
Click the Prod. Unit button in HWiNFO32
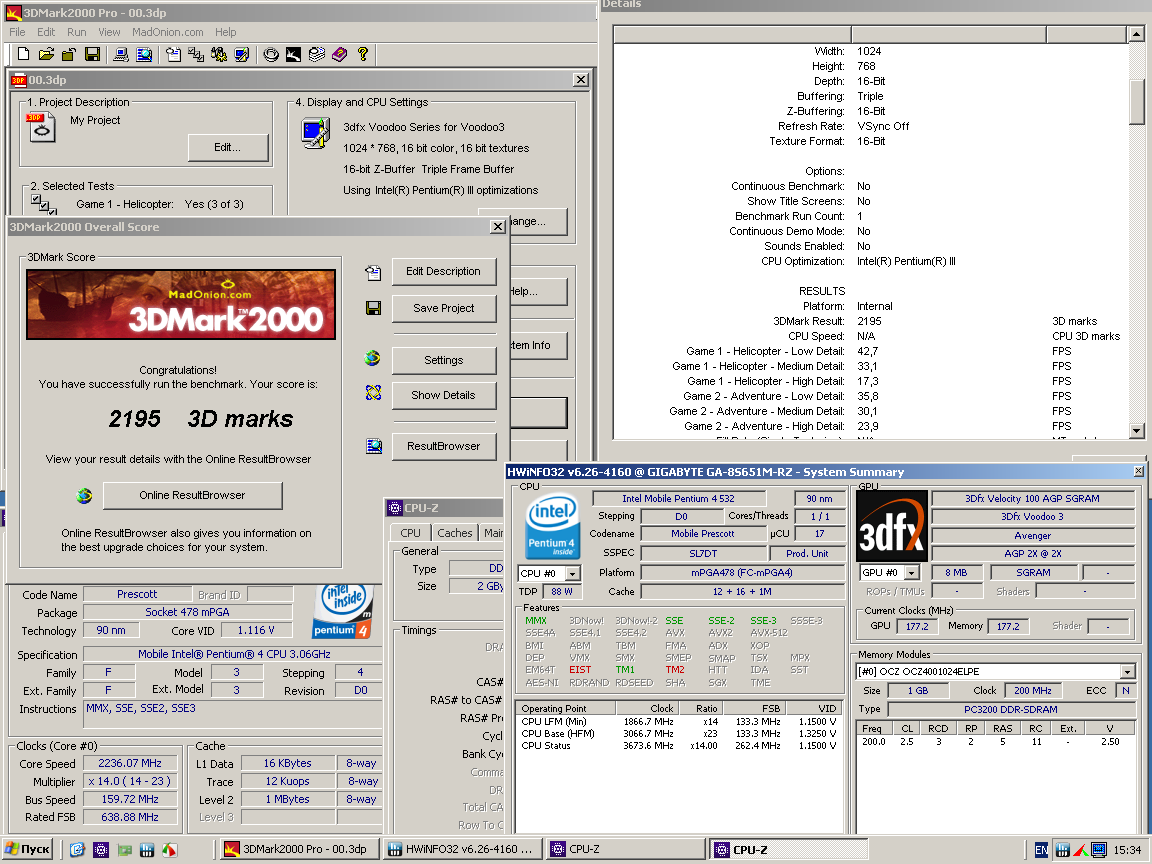807,554
